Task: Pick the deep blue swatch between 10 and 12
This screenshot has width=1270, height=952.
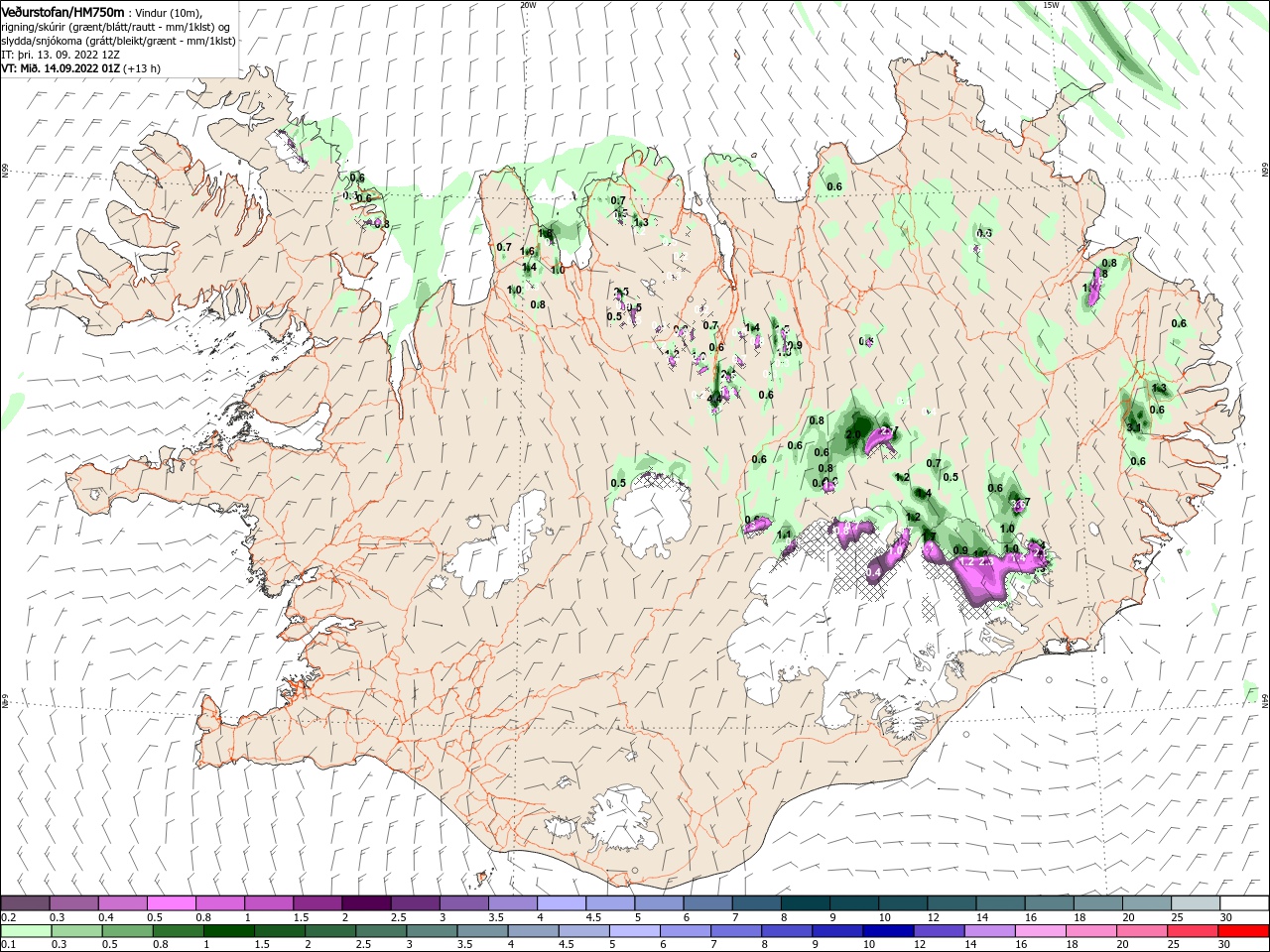Action: click(x=887, y=931)
